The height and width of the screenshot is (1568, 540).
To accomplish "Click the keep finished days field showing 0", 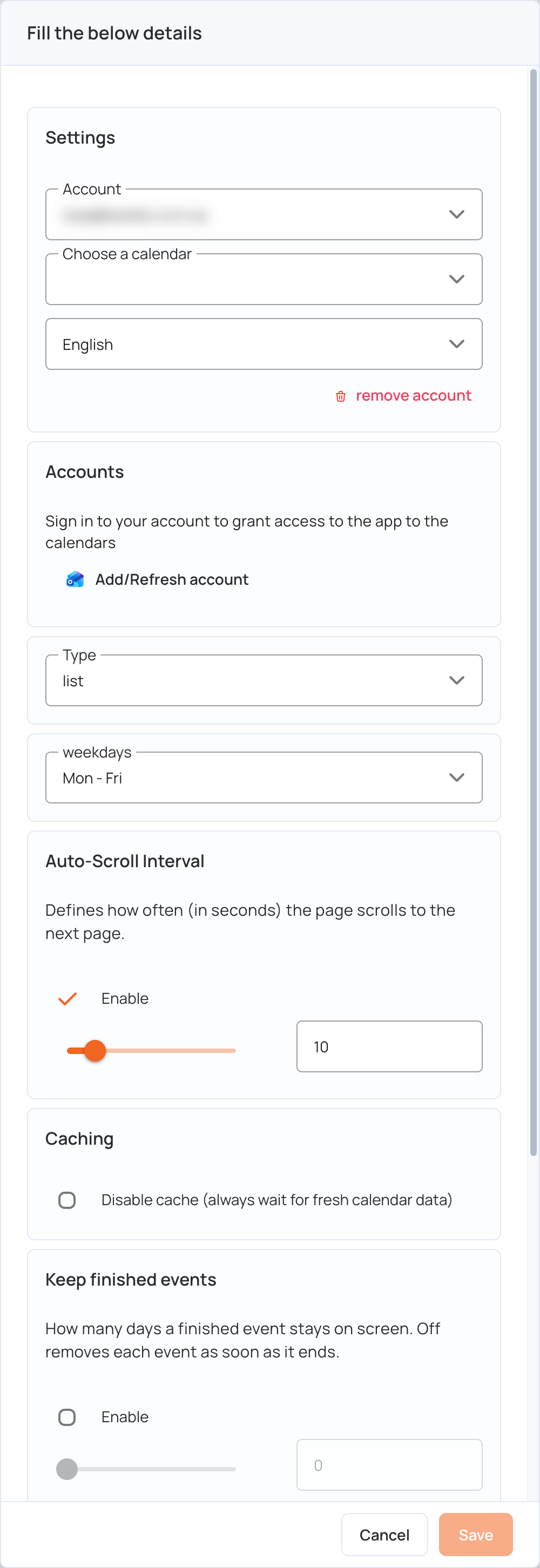I will (389, 1465).
